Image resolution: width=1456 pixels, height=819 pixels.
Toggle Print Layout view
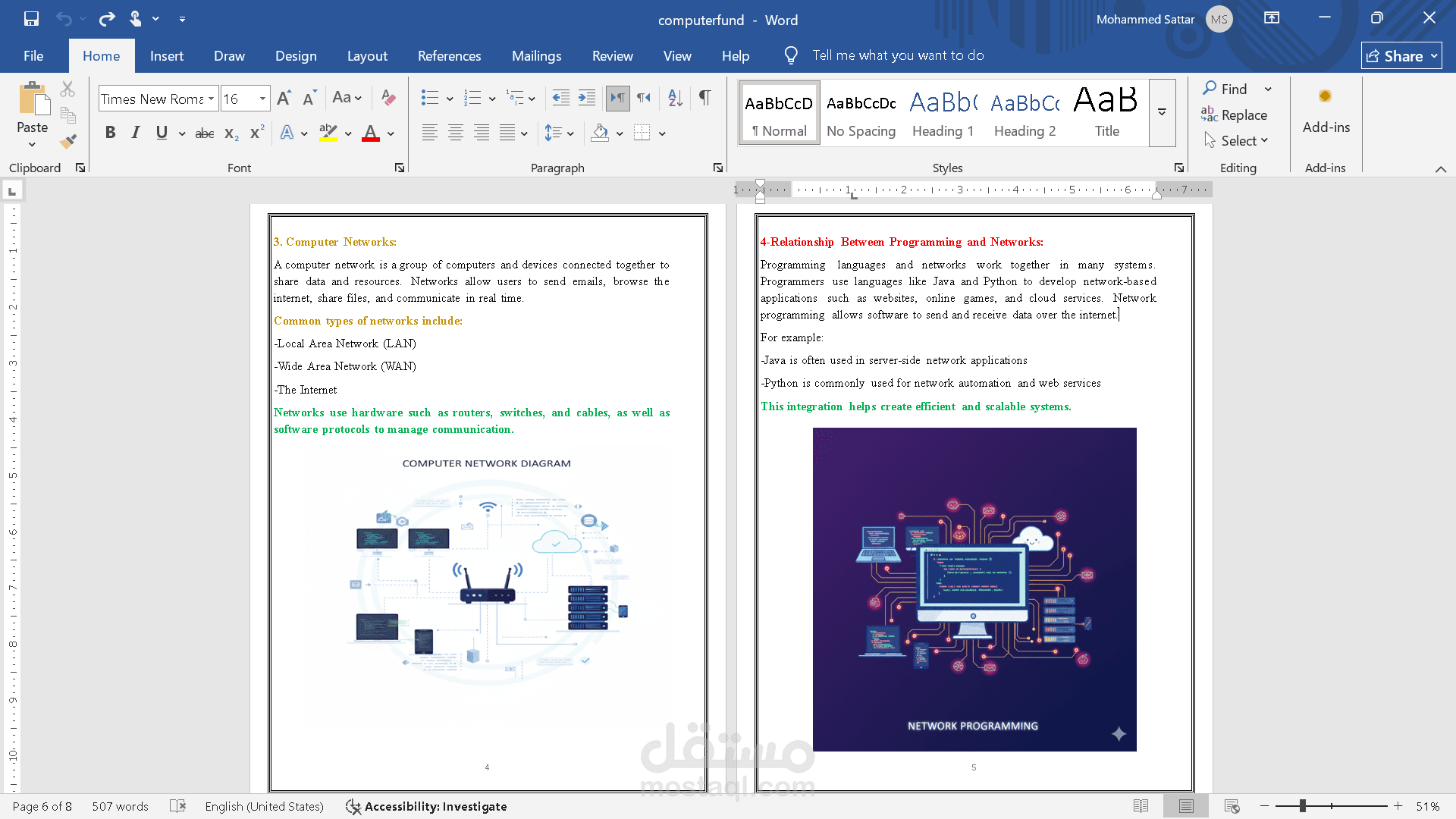[1186, 806]
